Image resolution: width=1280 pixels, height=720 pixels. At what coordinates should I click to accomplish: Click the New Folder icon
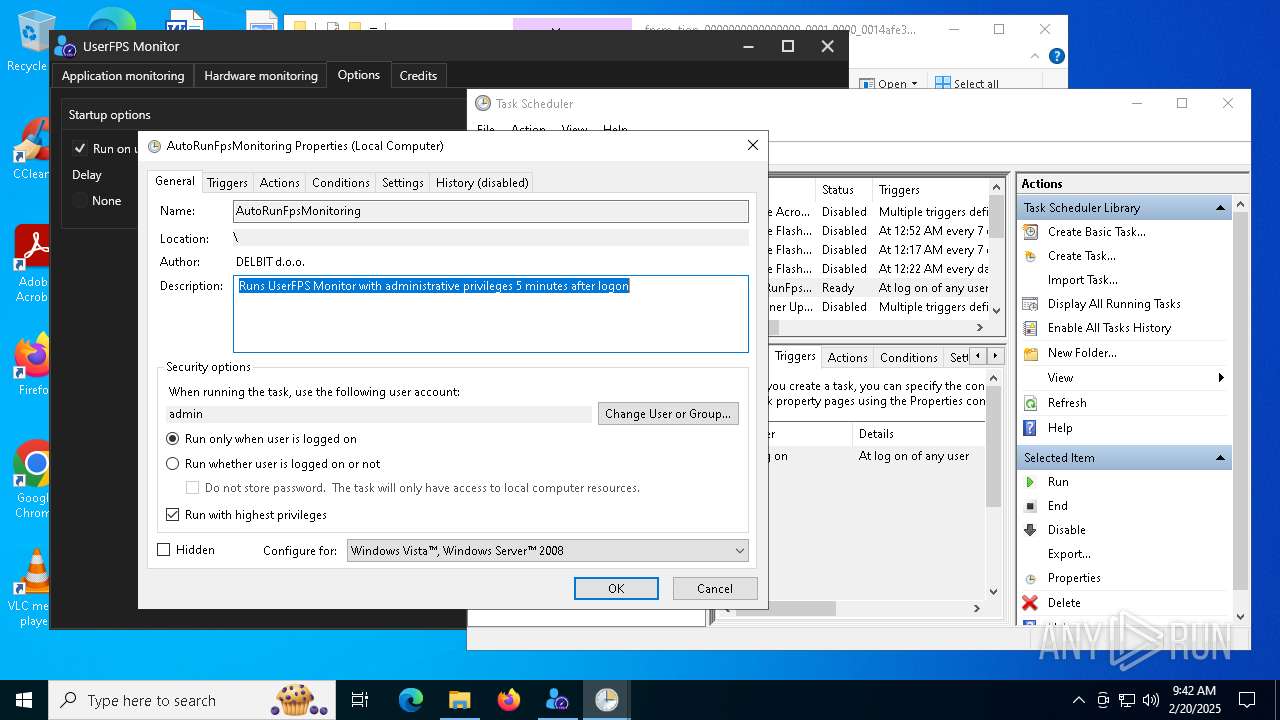click(x=1030, y=353)
